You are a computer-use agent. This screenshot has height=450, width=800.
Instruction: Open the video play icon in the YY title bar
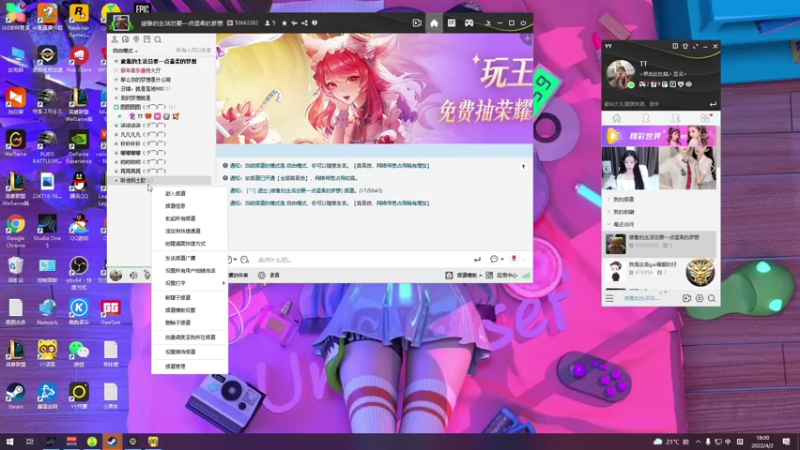417,23
